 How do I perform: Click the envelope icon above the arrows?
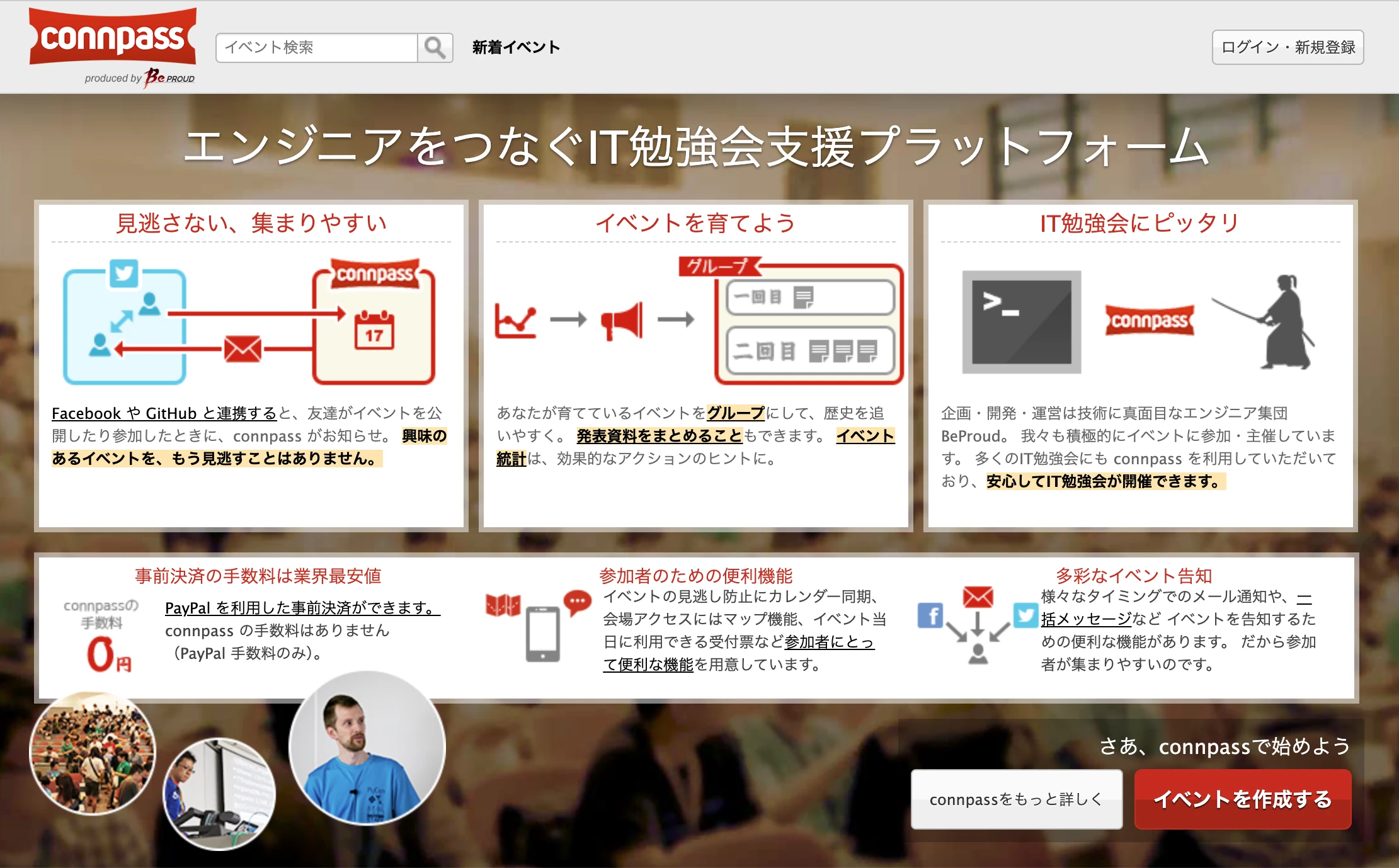click(978, 597)
